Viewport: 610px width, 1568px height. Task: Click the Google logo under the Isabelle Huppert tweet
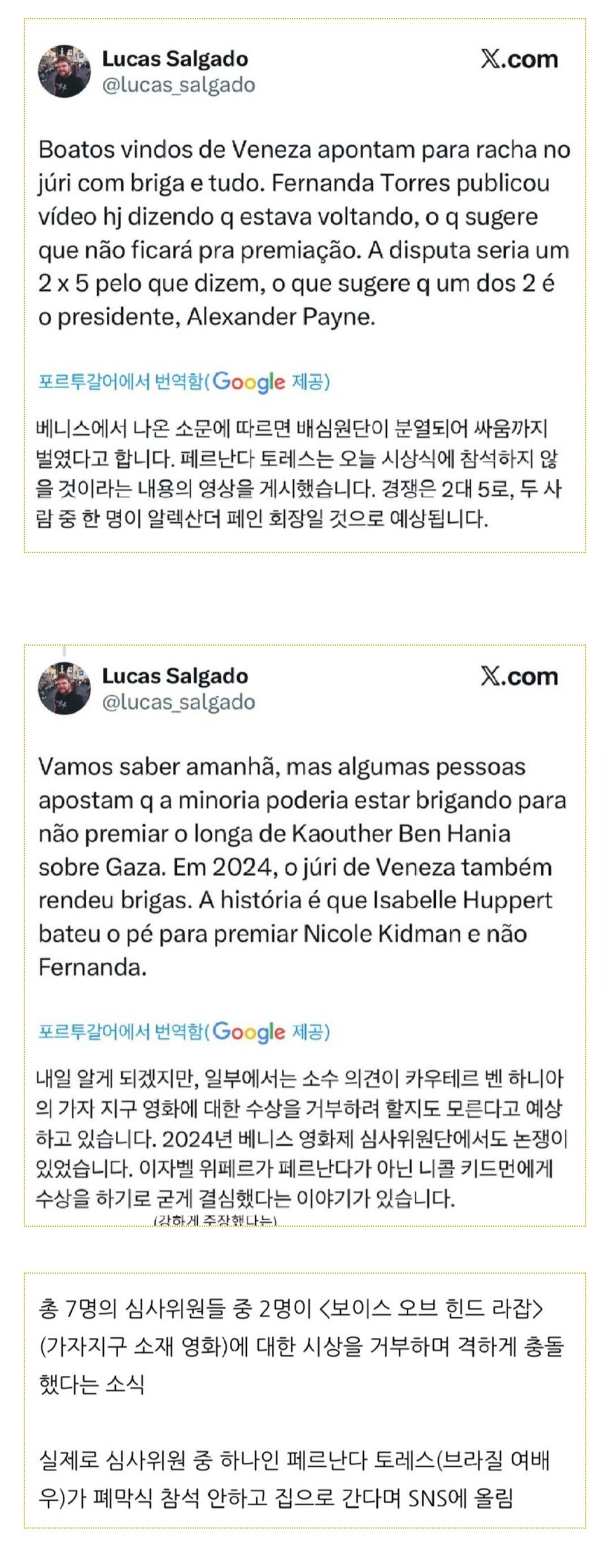point(249,1032)
